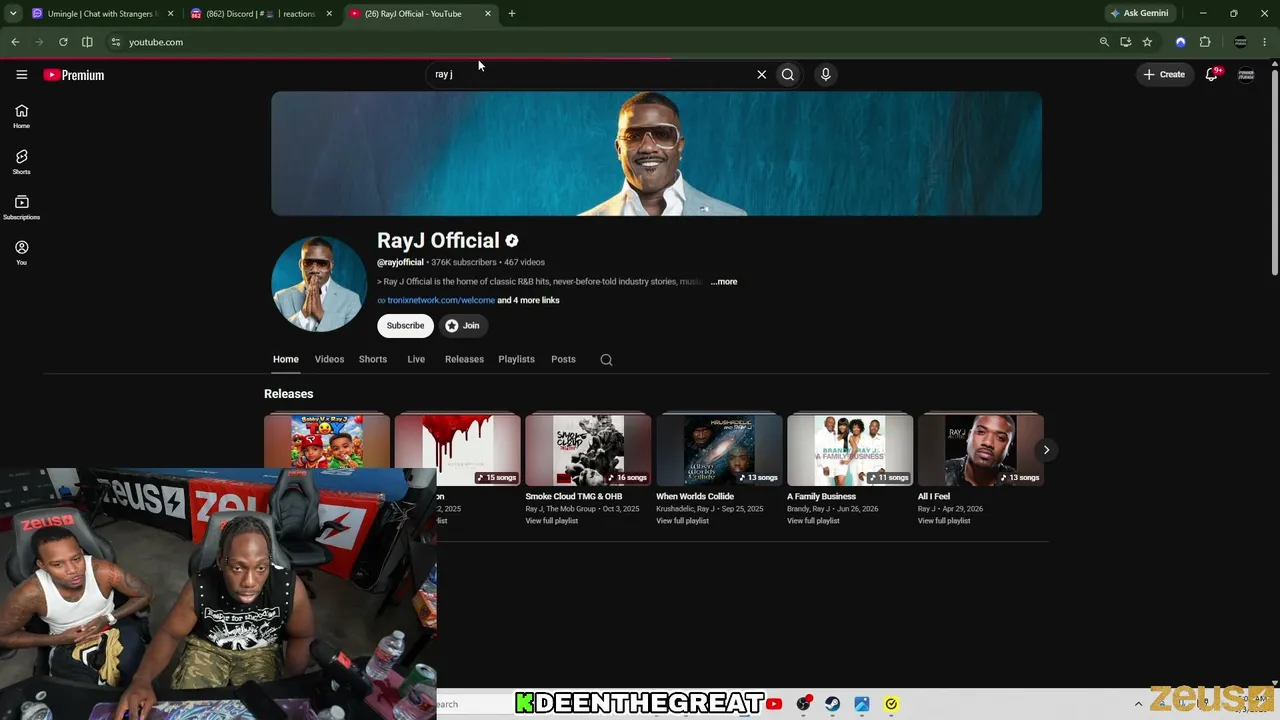Screen dimensions: 1280x720
Task: Open the YouTube app taskbar icon
Action: click(774, 704)
